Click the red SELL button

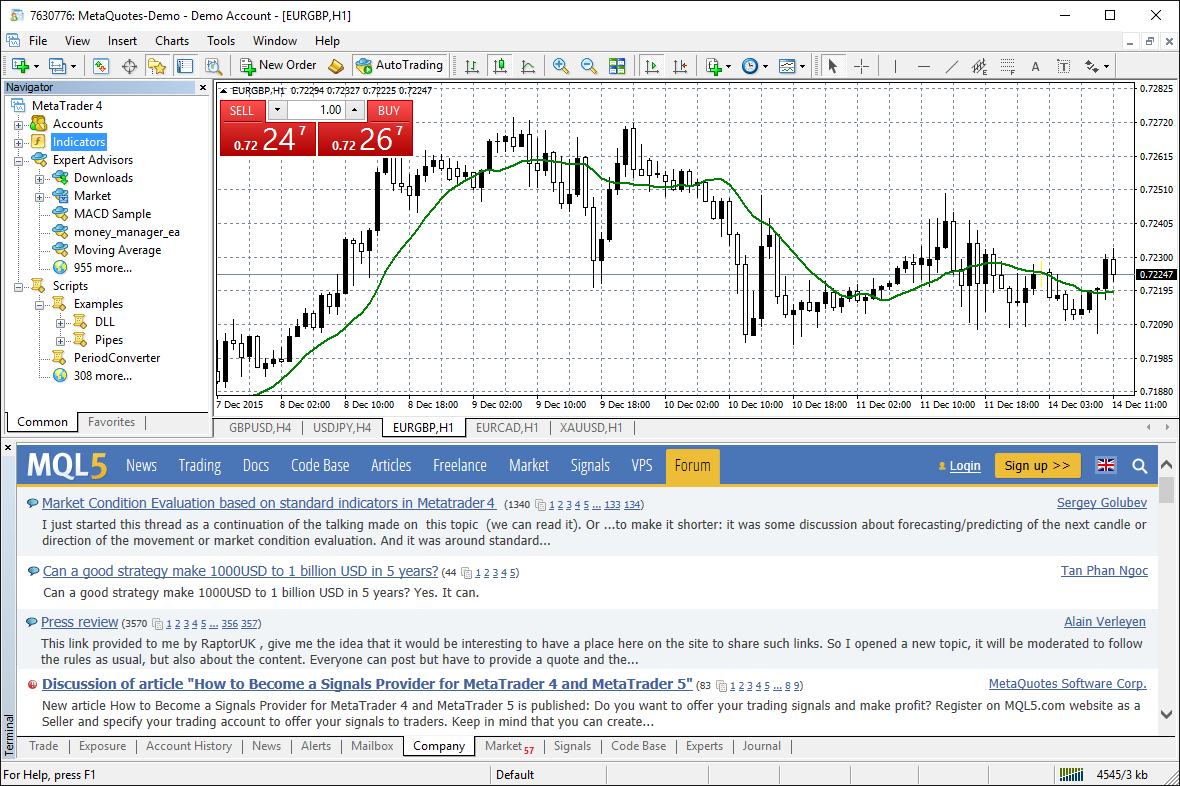243,111
